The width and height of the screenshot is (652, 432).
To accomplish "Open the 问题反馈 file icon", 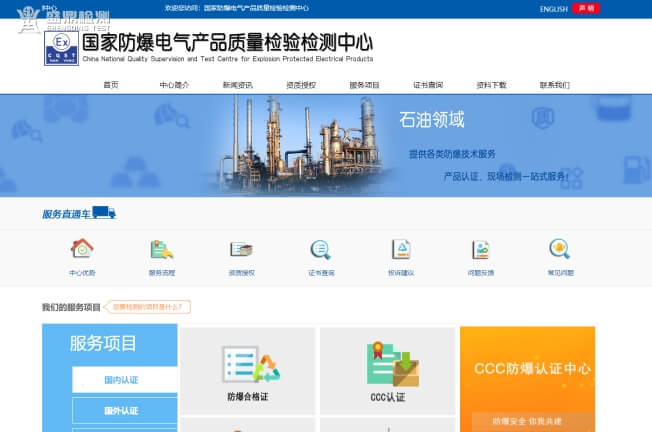I will point(481,249).
